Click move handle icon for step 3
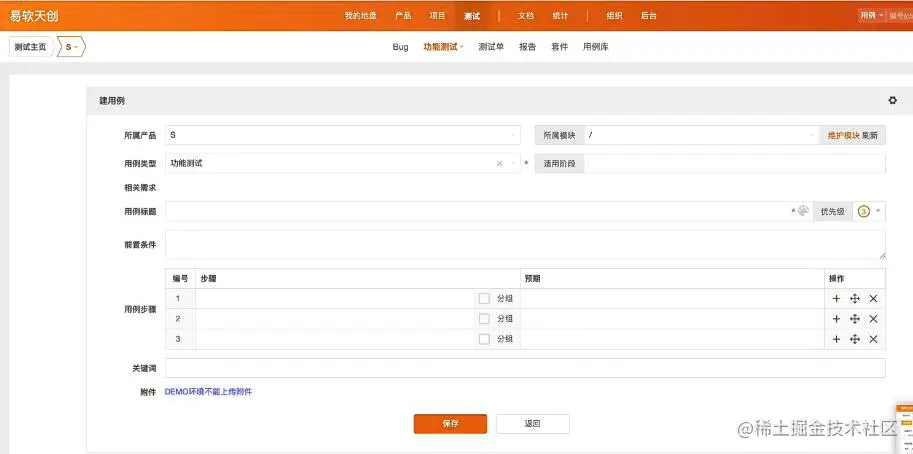The width and height of the screenshot is (913, 454). pyautogui.click(x=855, y=339)
